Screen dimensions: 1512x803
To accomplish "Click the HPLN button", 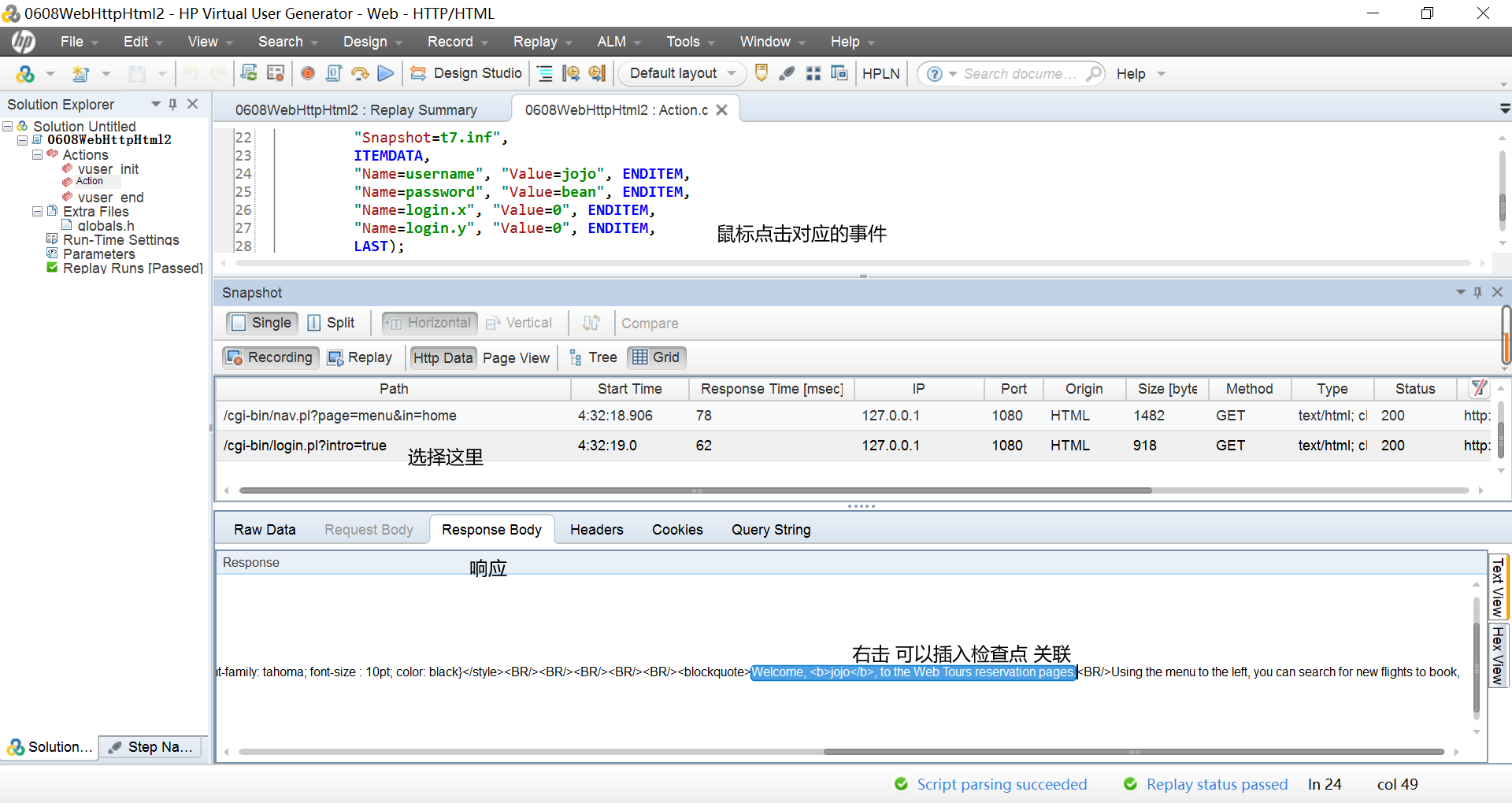I will tap(880, 73).
